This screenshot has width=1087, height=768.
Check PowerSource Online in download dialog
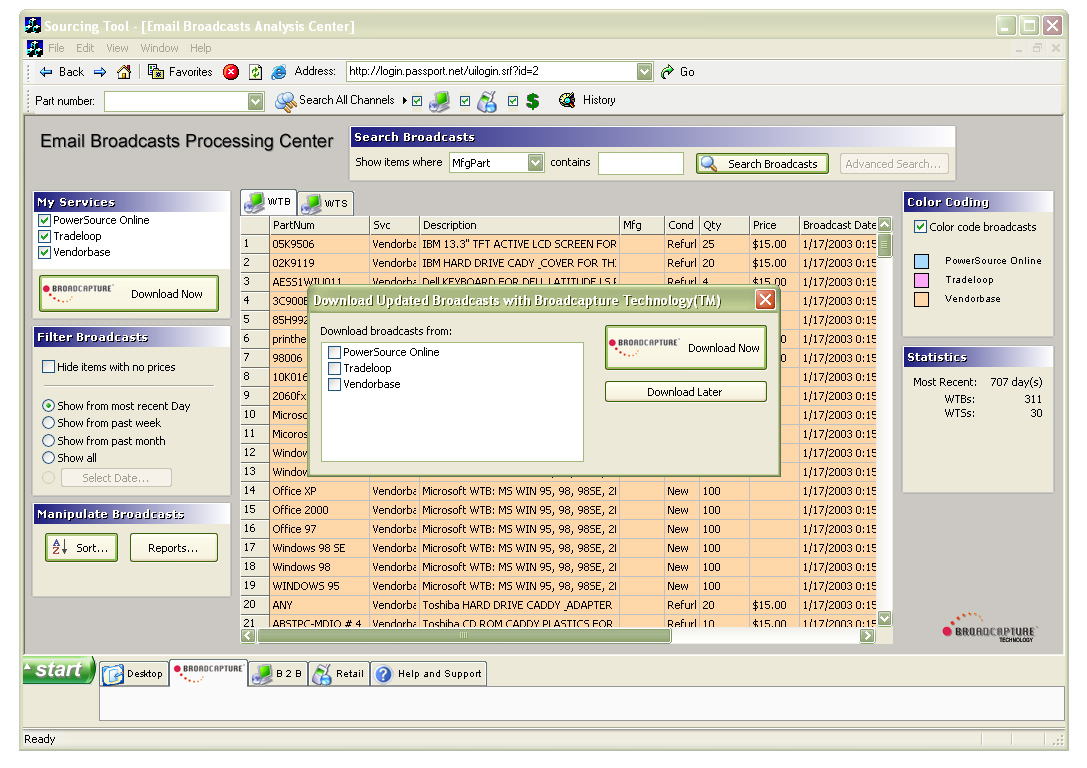[334, 352]
